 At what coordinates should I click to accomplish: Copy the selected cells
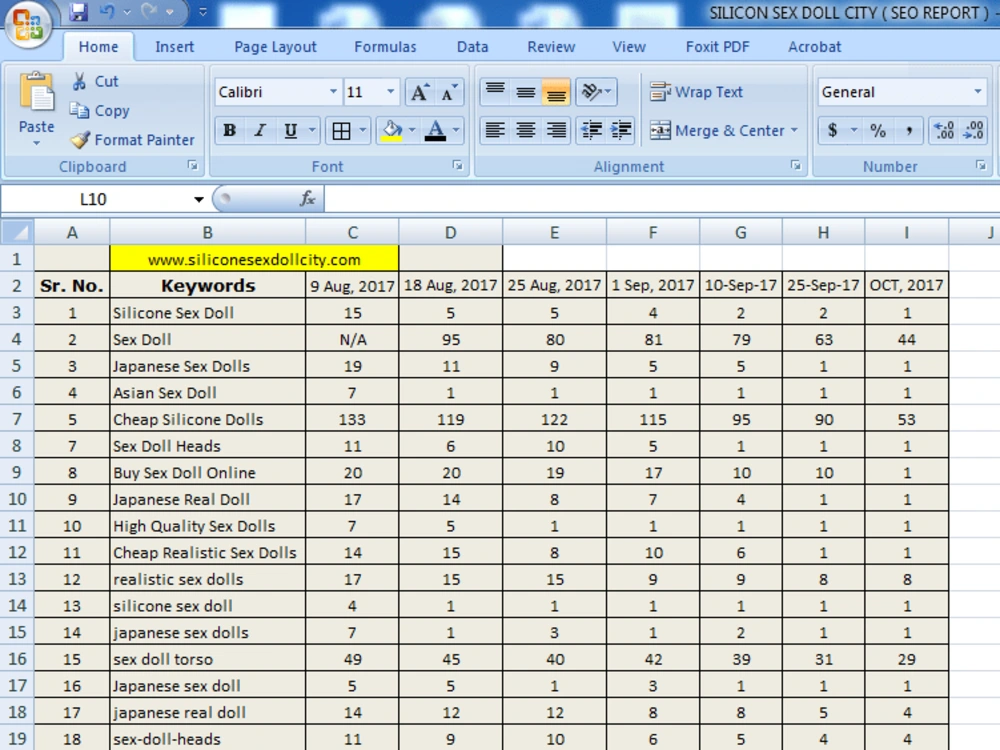coord(99,110)
